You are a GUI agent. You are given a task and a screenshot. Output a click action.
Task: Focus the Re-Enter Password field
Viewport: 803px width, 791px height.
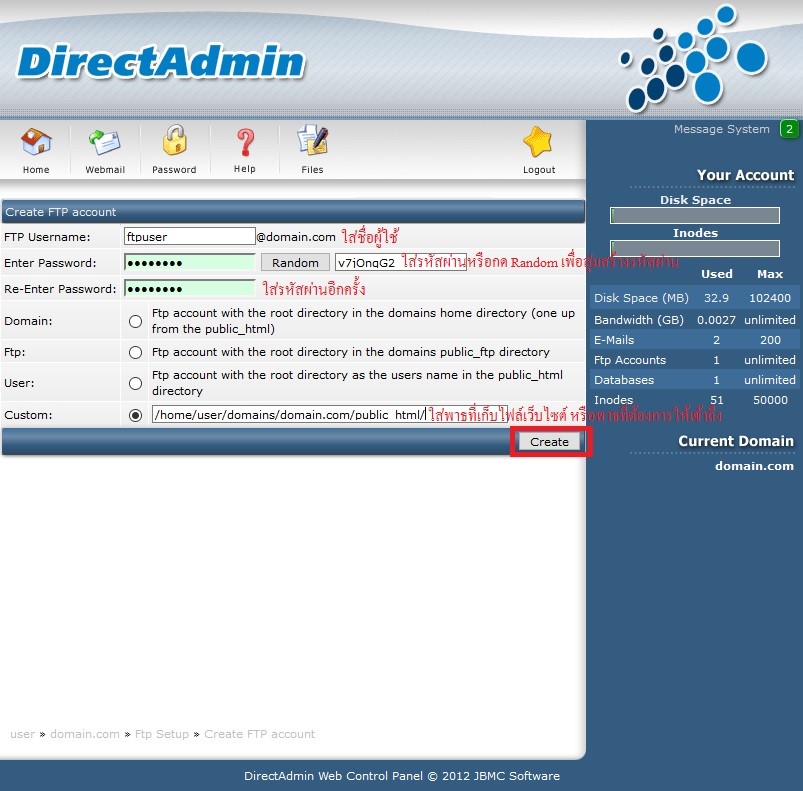[x=189, y=289]
